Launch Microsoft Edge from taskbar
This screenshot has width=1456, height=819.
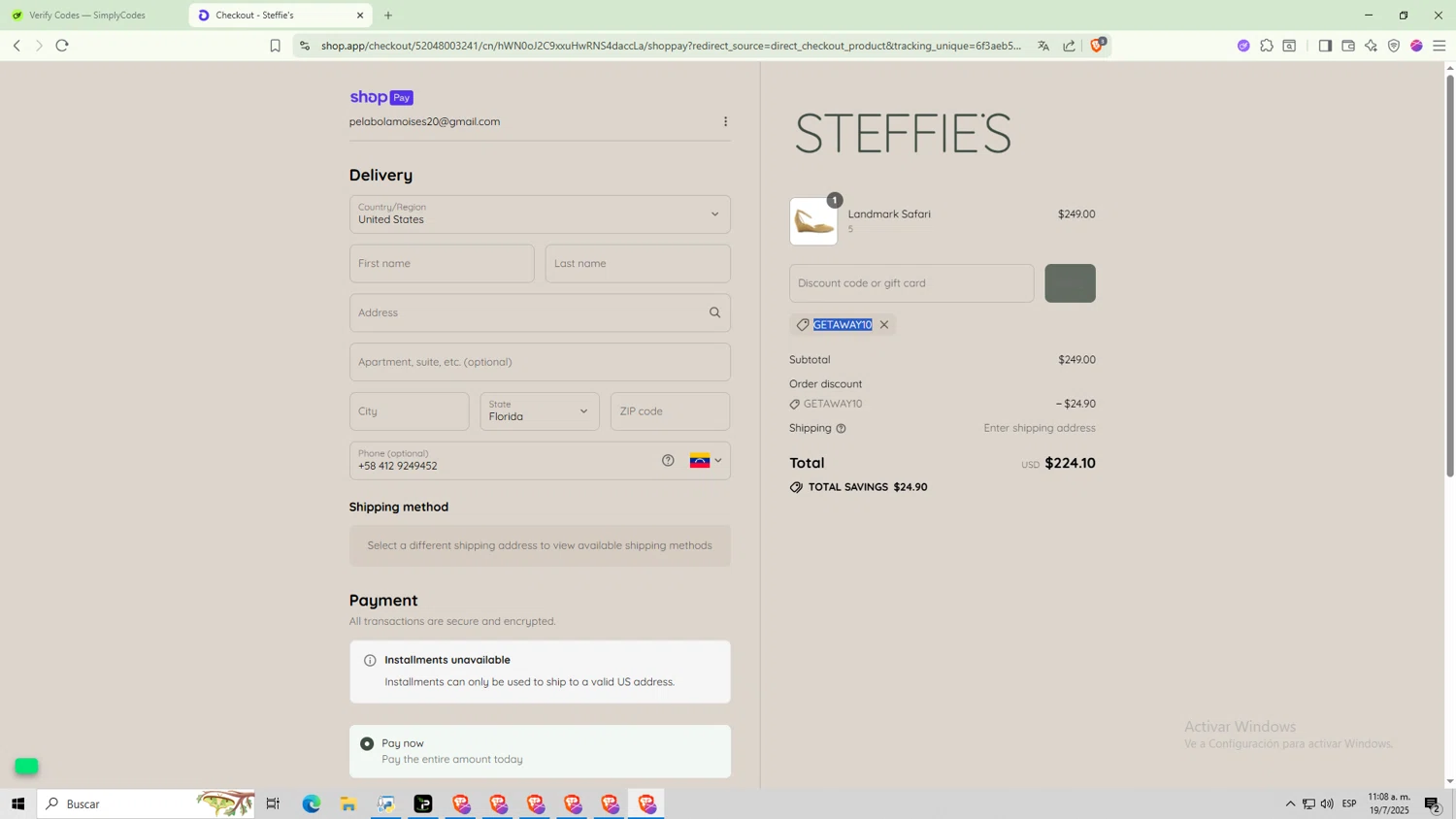tap(311, 803)
